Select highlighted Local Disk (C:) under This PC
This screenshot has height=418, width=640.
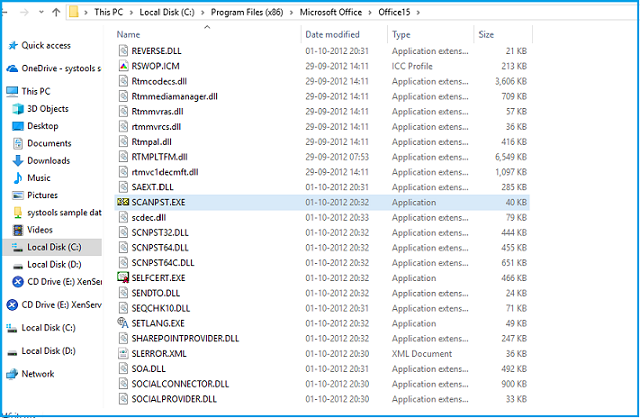[54, 247]
